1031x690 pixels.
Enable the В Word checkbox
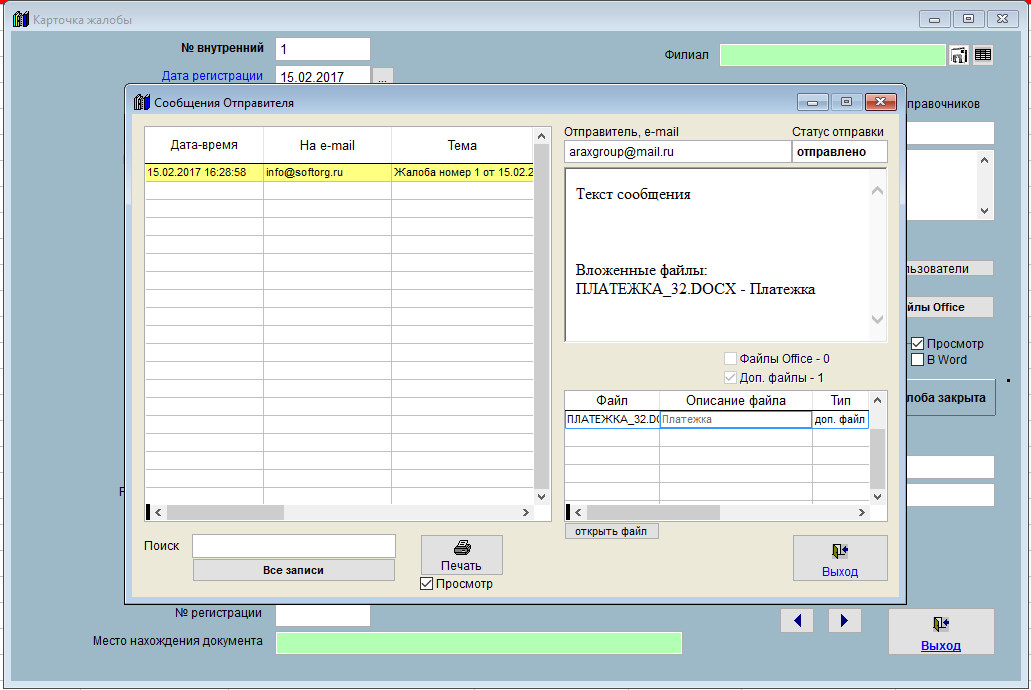tap(917, 360)
